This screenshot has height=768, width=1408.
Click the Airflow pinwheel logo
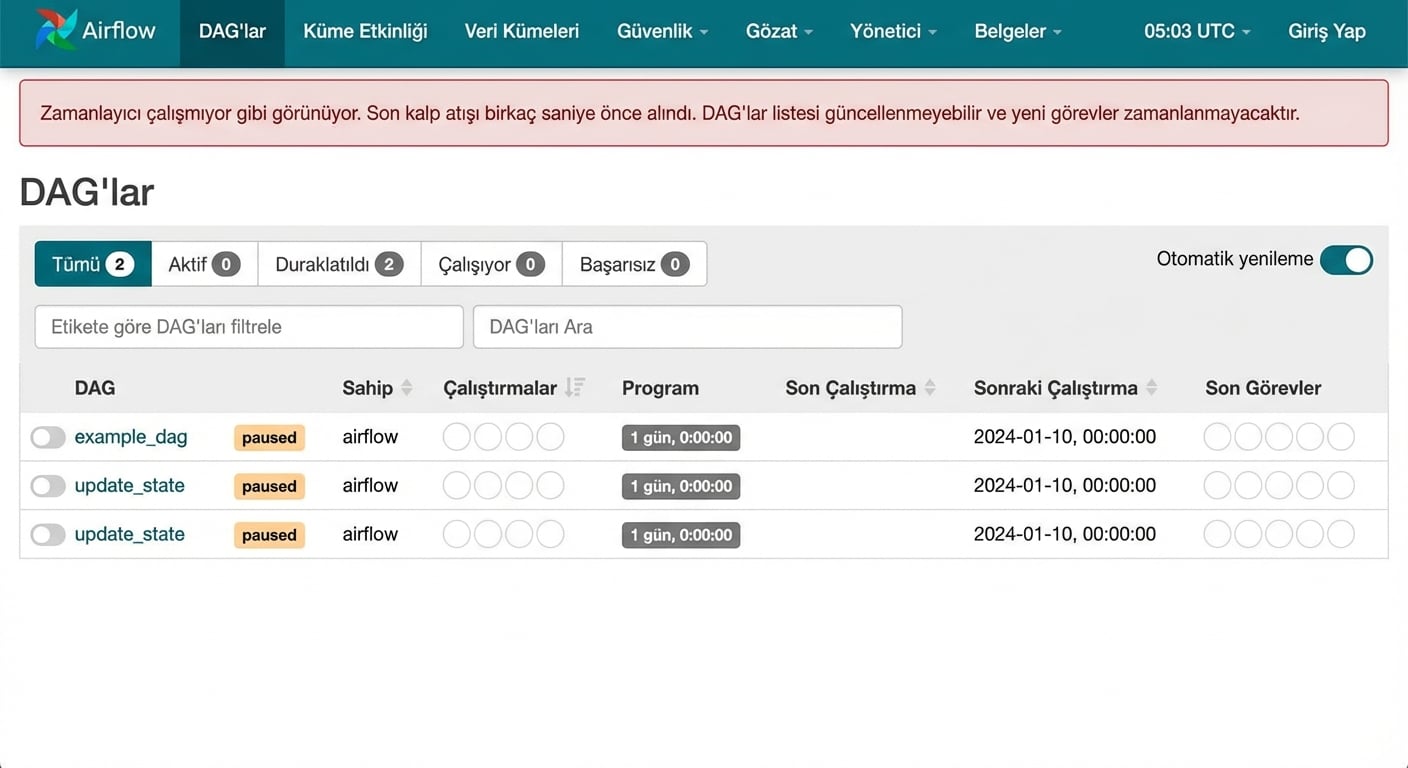coord(56,30)
